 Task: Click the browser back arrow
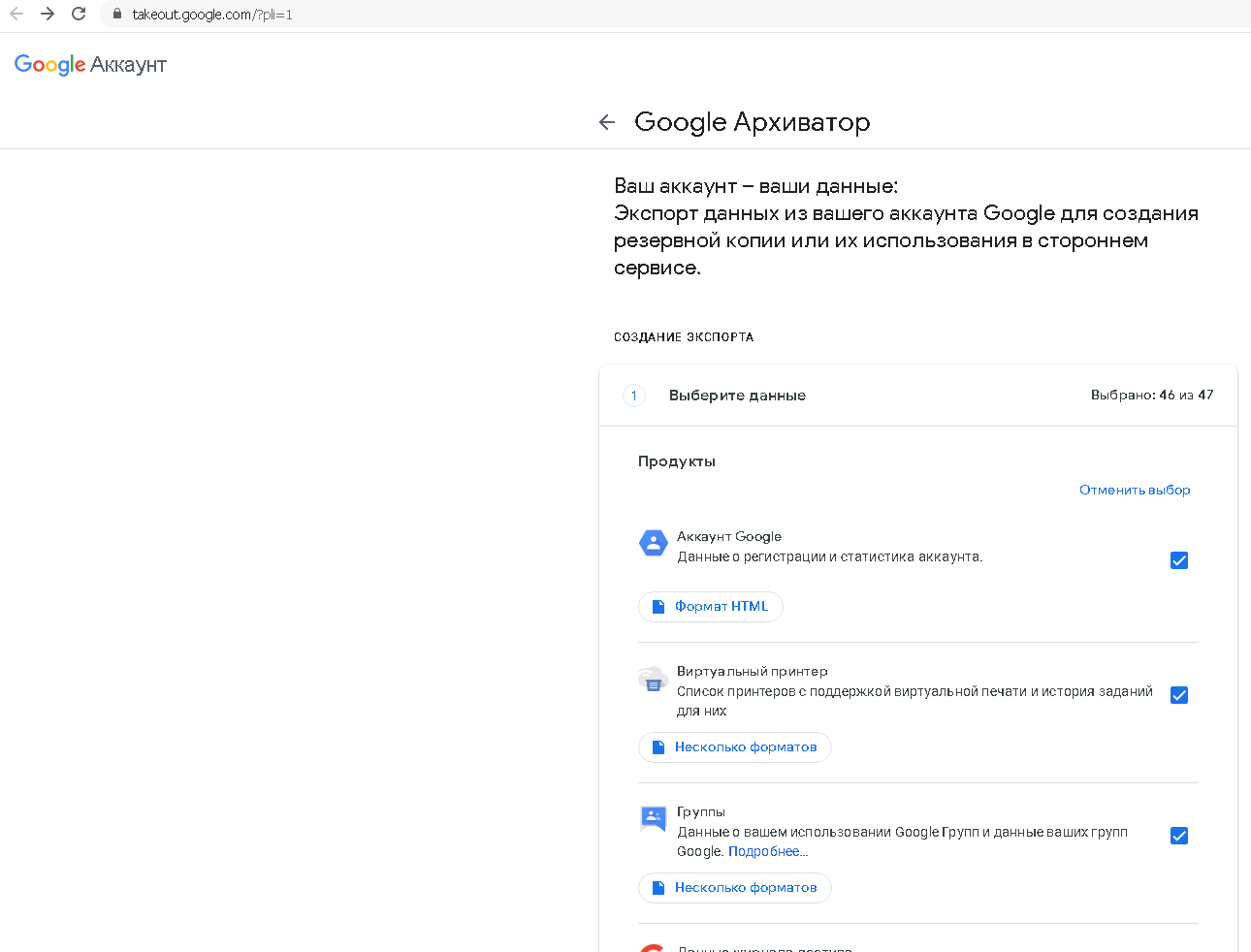[16, 14]
